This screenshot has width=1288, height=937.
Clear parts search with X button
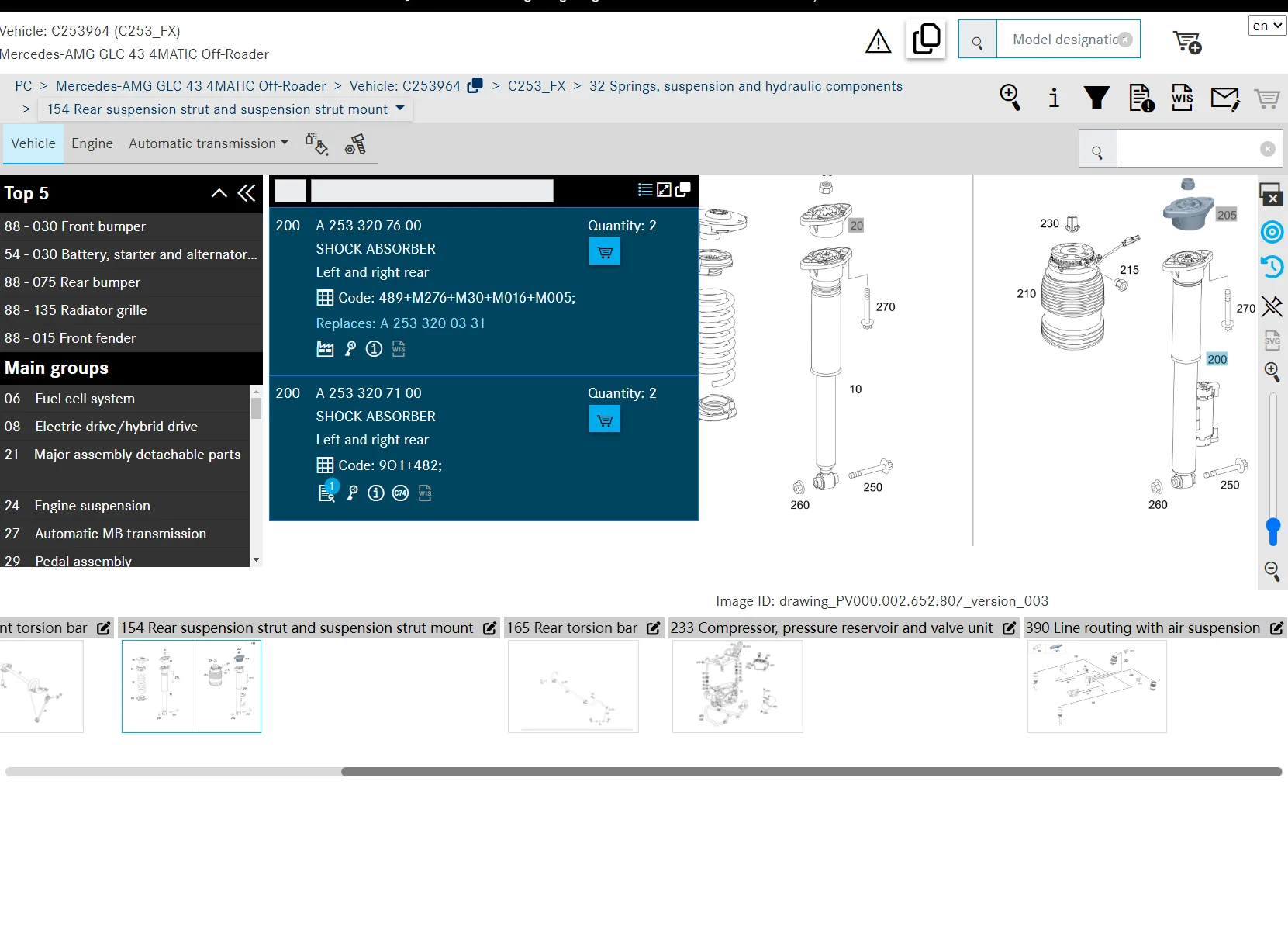point(1267,149)
